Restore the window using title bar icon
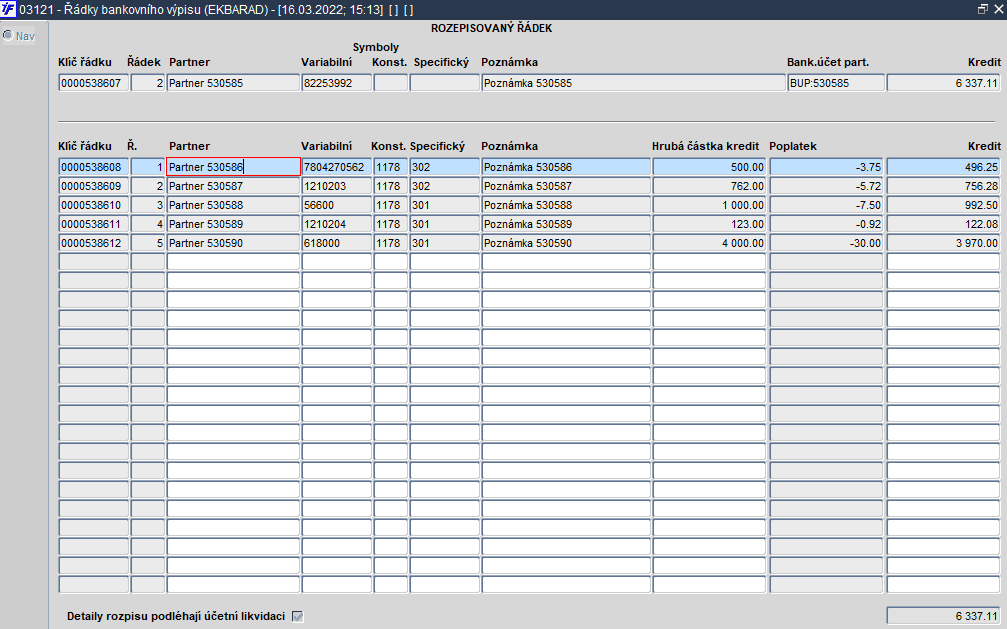 tap(983, 9)
